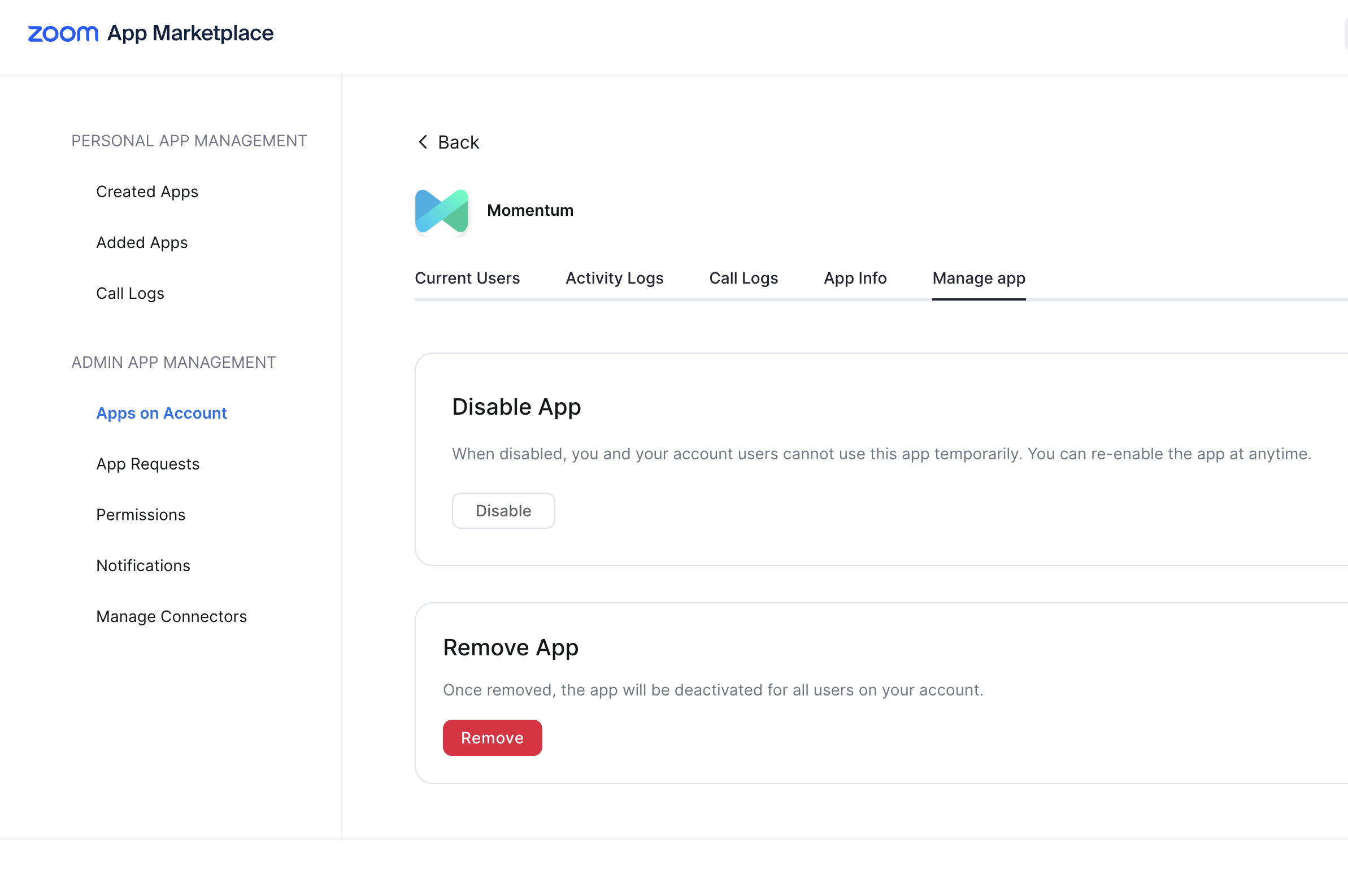
Task: Navigate to Manage Connectors
Action: (171, 616)
